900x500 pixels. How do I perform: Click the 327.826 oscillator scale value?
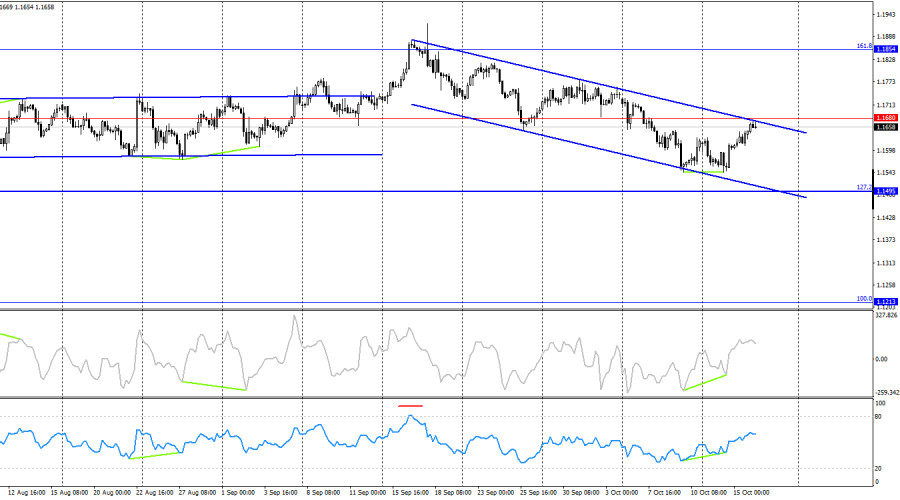click(x=886, y=315)
